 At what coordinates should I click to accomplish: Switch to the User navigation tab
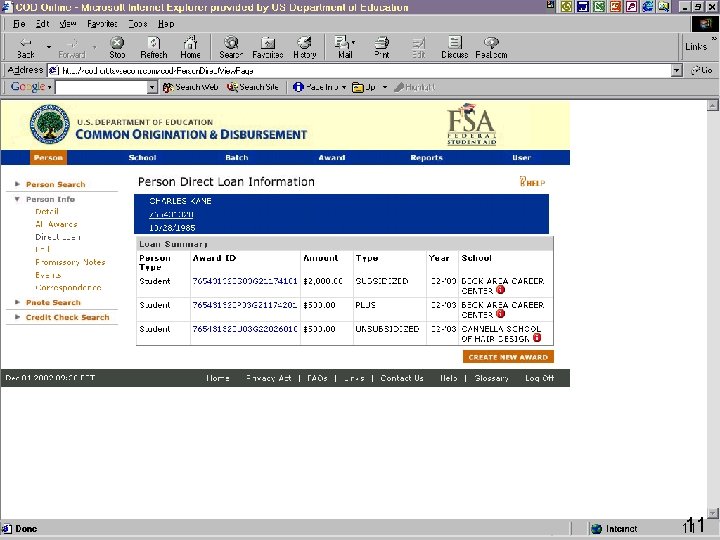click(x=522, y=158)
